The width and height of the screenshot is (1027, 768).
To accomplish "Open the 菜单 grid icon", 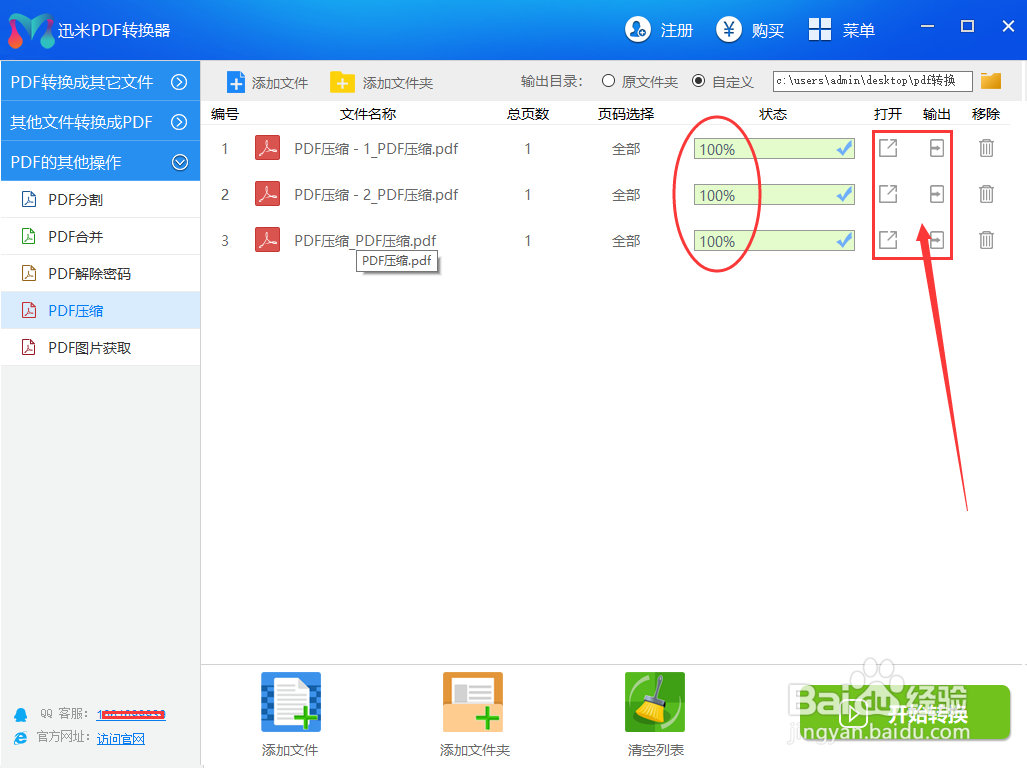I will [819, 29].
